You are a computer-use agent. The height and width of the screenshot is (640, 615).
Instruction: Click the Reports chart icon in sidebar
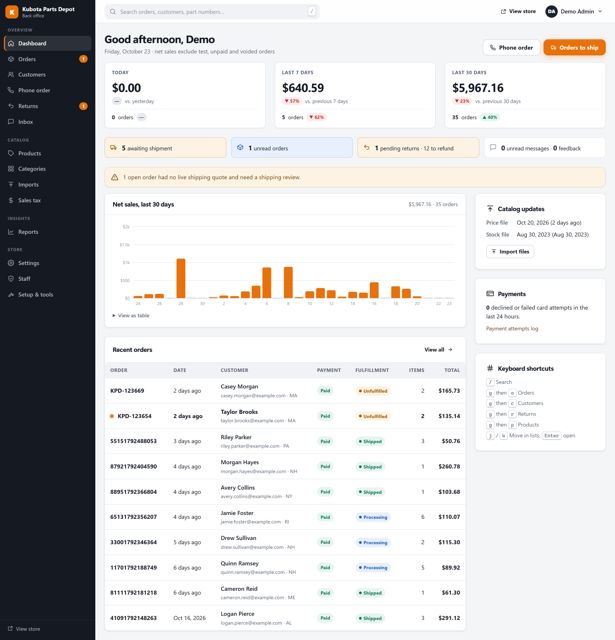click(11, 232)
